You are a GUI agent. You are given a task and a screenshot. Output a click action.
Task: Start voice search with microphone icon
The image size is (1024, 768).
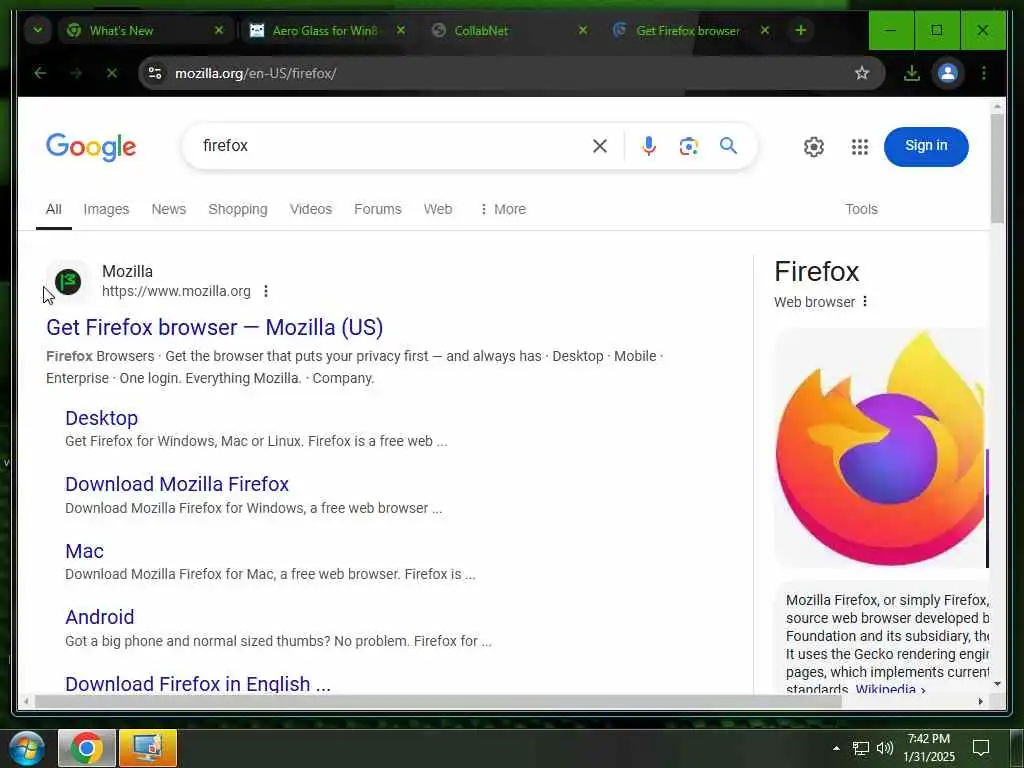click(648, 146)
